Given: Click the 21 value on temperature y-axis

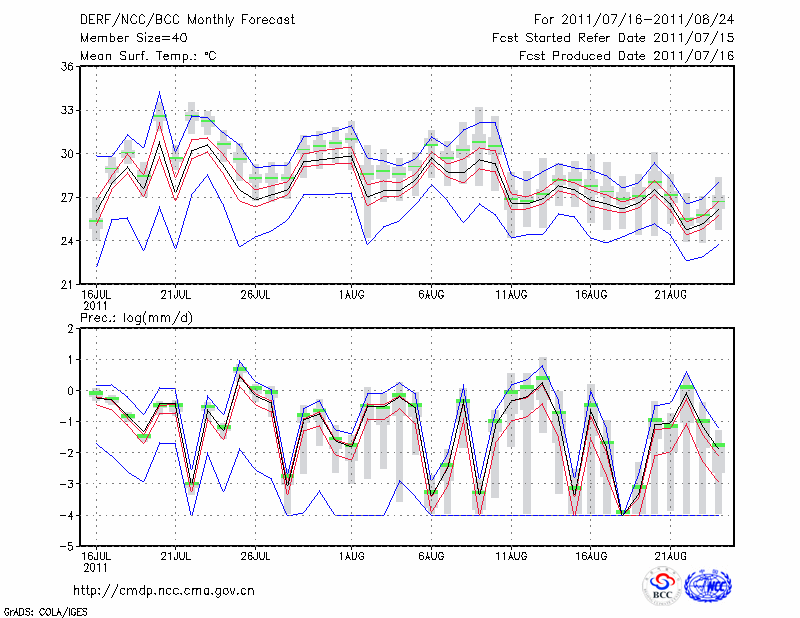Looking at the screenshot, I should click(x=68, y=285).
